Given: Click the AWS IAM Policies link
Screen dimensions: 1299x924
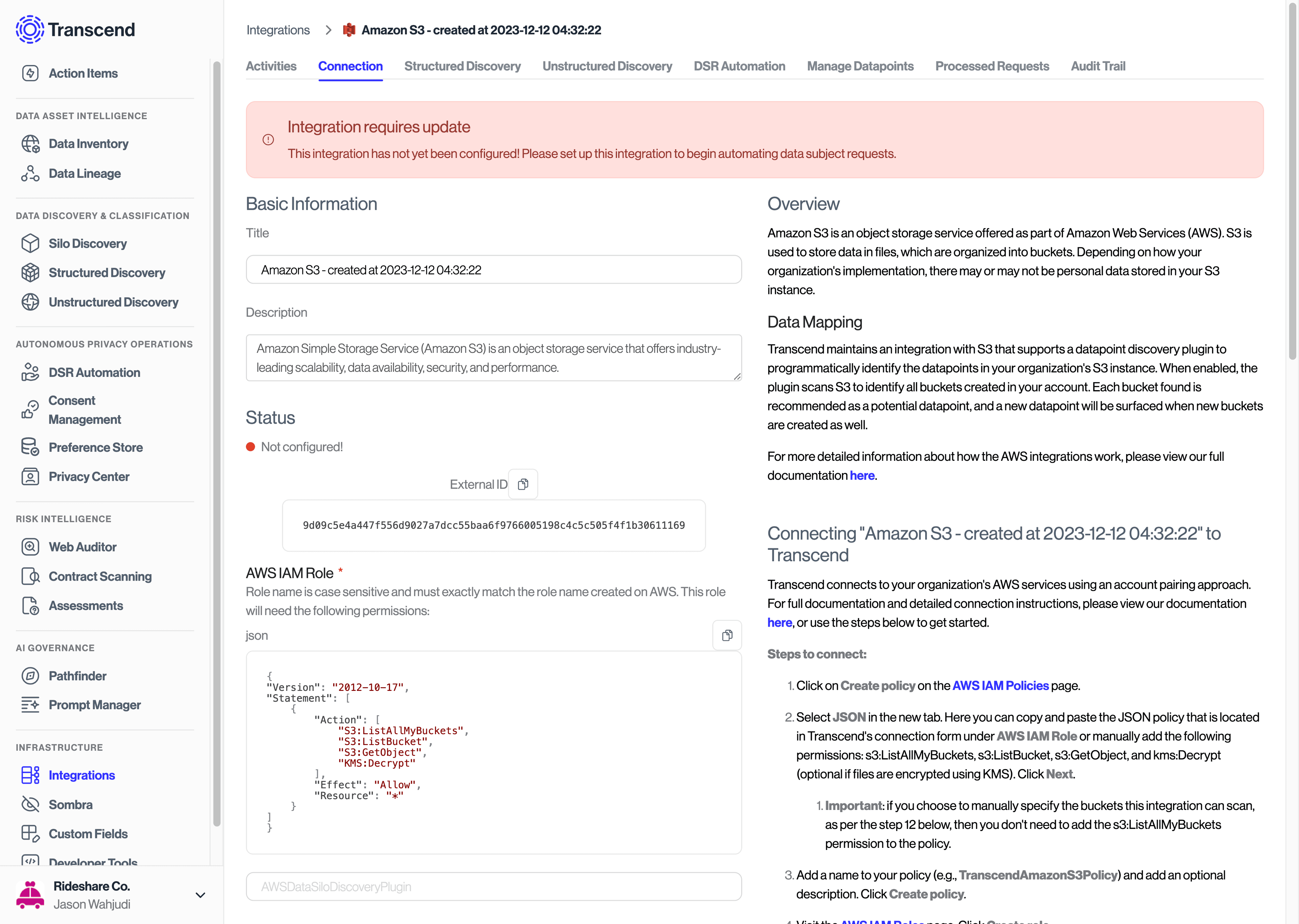Looking at the screenshot, I should [1000, 685].
